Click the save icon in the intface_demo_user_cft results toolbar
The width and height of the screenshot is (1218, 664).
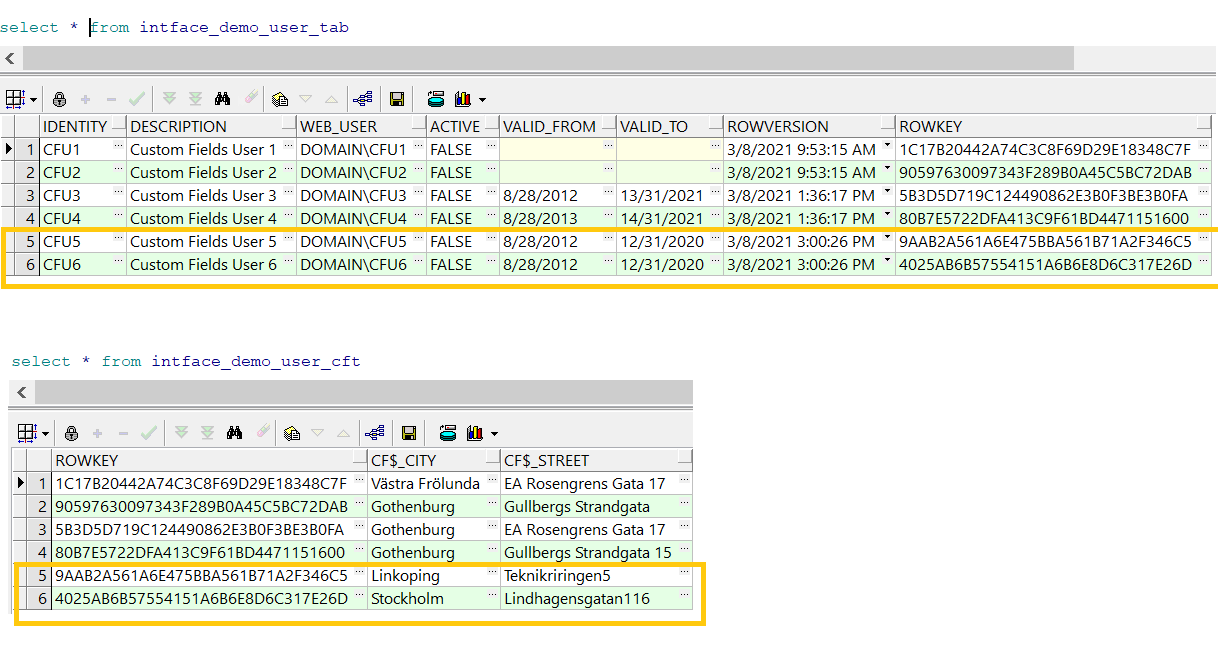point(409,433)
